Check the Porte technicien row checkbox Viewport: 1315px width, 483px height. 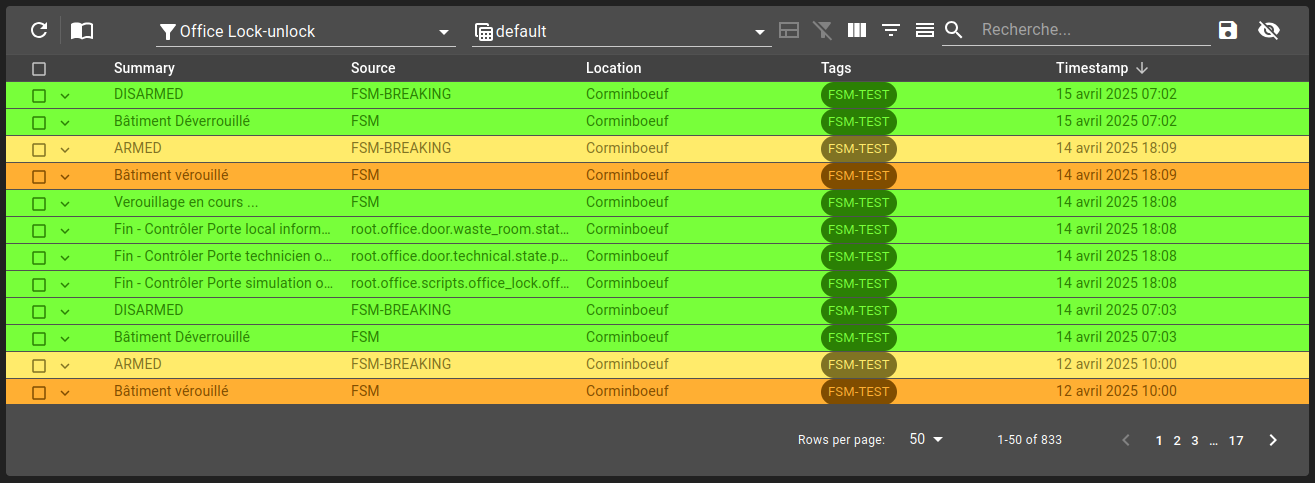click(x=39, y=257)
